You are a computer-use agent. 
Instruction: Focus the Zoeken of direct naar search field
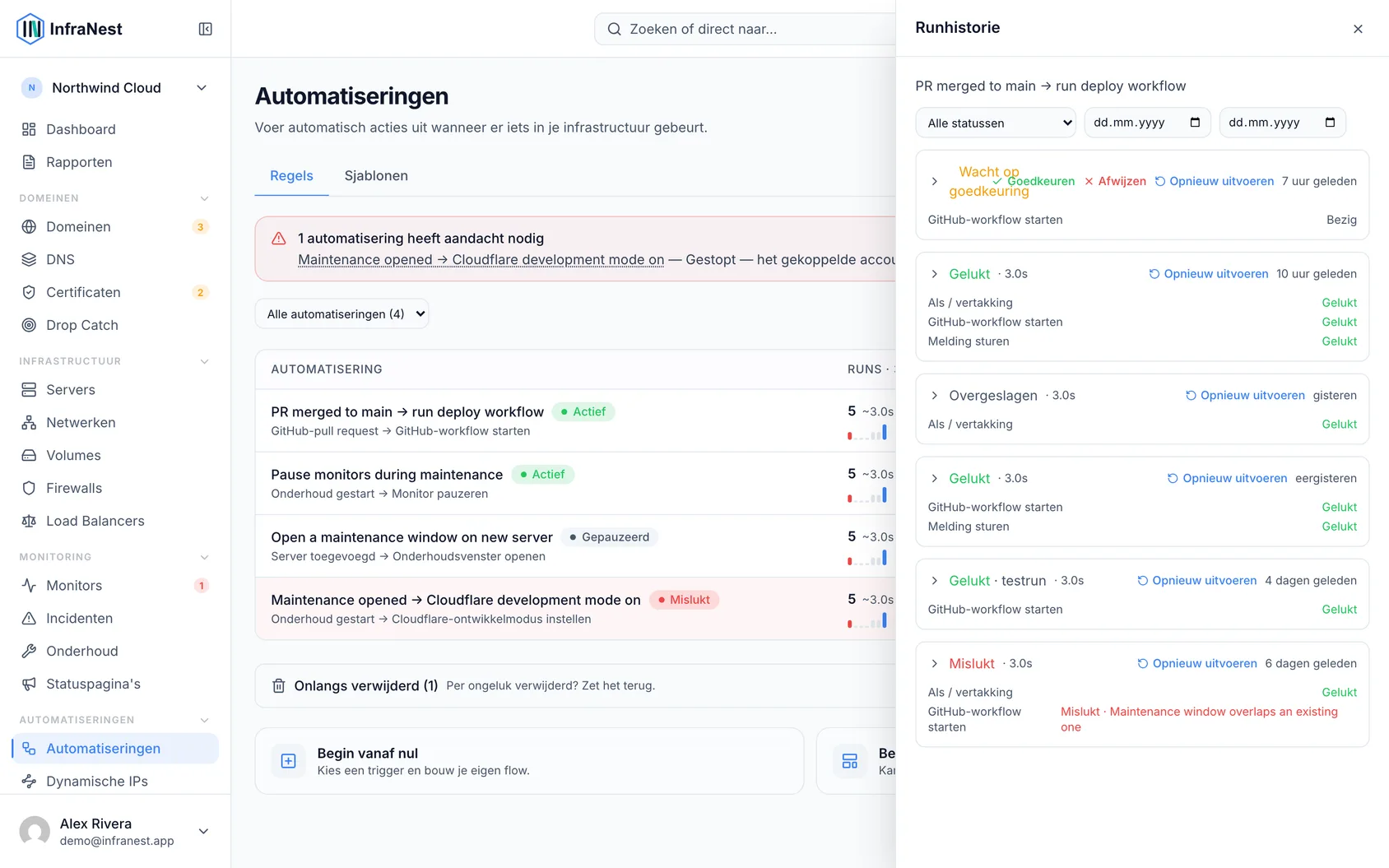[x=746, y=29]
